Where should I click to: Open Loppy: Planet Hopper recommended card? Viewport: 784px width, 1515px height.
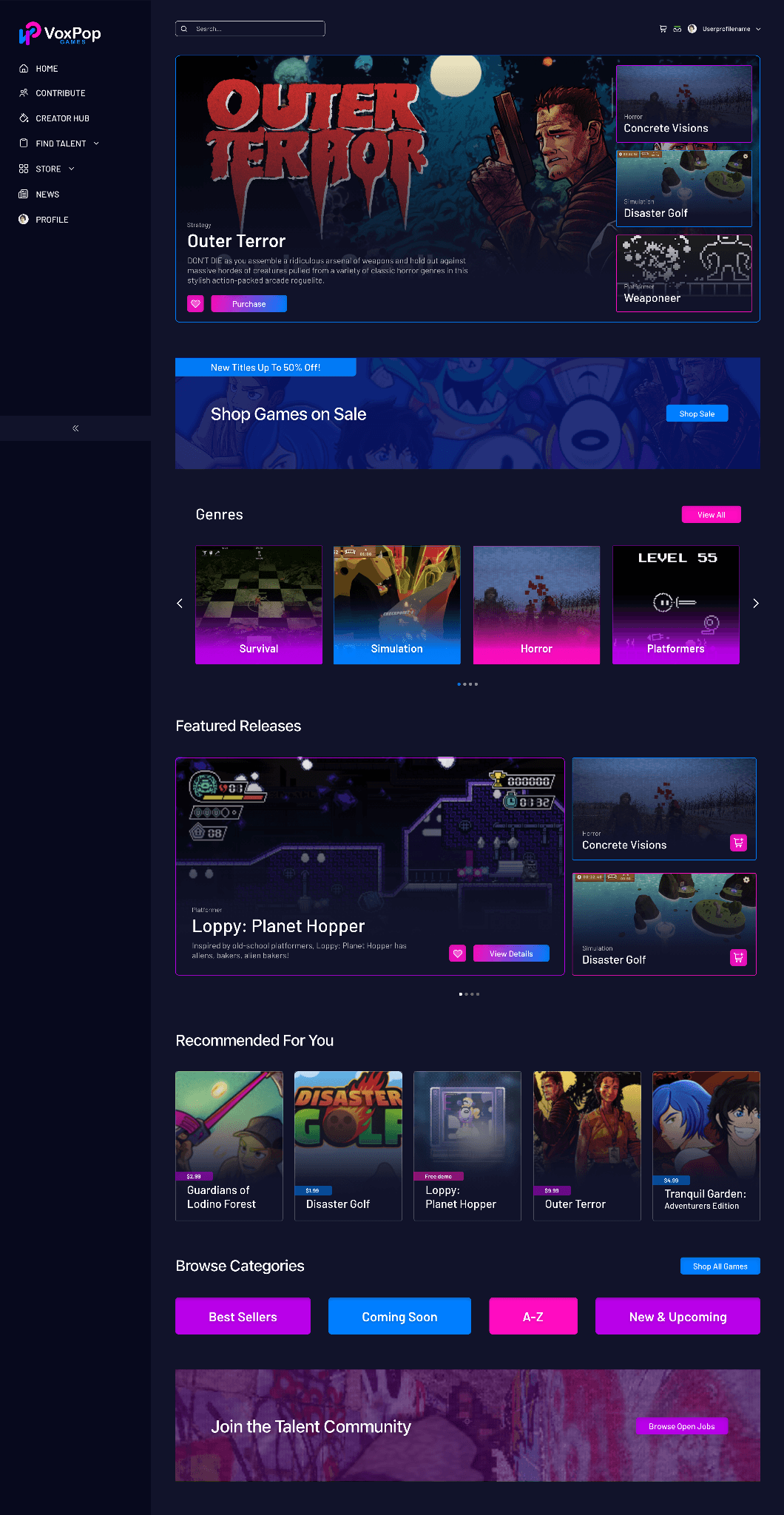(x=467, y=1146)
